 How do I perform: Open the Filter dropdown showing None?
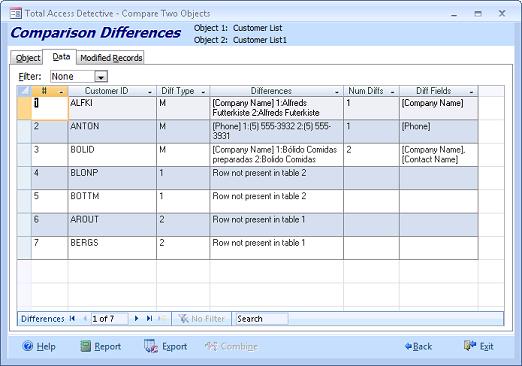pos(101,77)
